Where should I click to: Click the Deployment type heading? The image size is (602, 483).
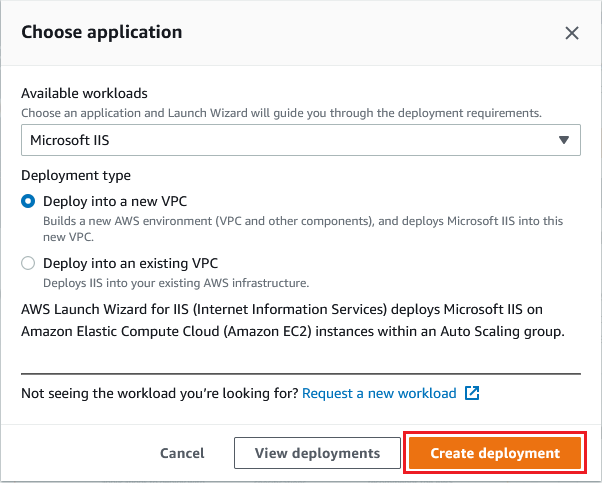[x=76, y=175]
